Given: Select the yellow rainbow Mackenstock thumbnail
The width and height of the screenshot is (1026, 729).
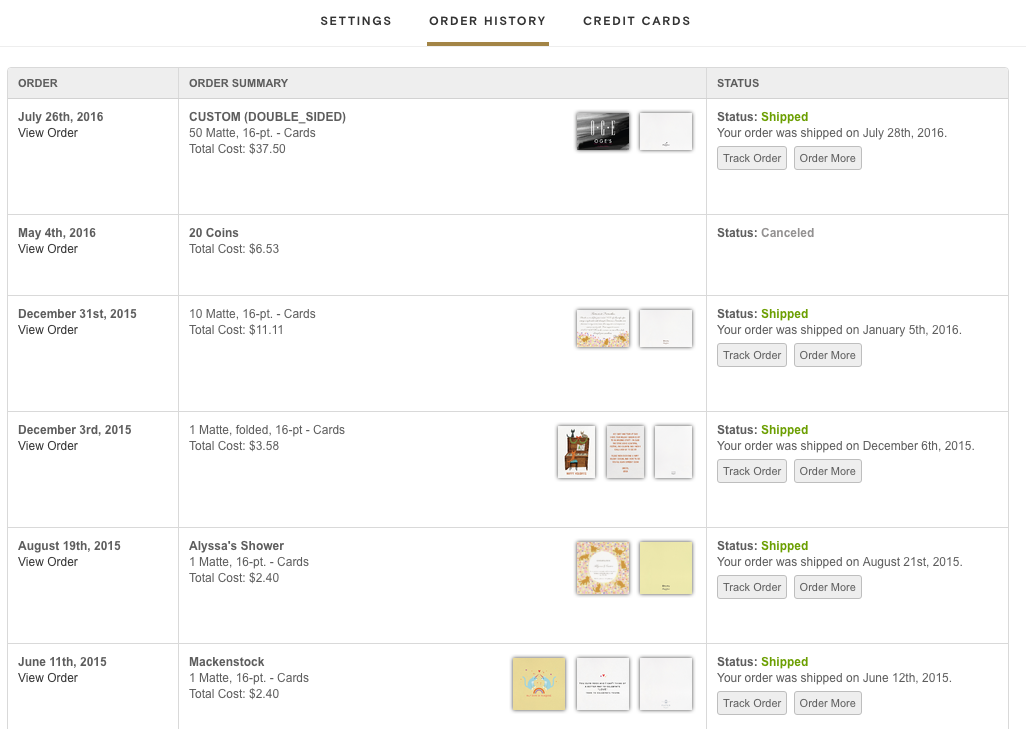Looking at the screenshot, I should pyautogui.click(x=539, y=684).
